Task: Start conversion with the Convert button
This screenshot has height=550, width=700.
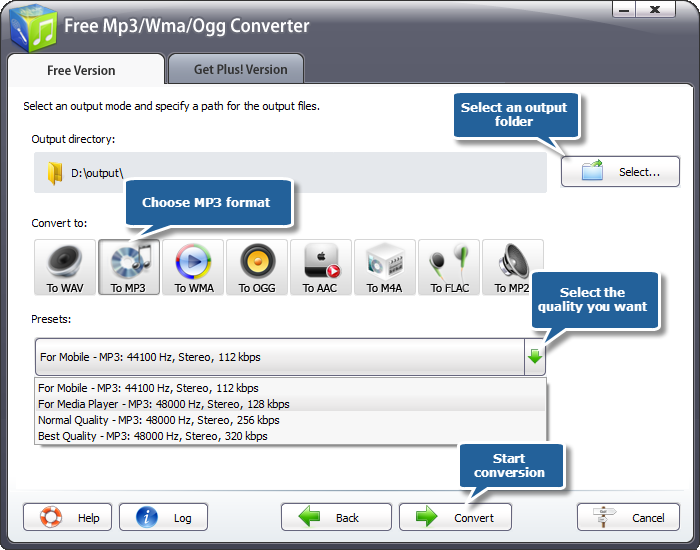Action: click(x=455, y=517)
